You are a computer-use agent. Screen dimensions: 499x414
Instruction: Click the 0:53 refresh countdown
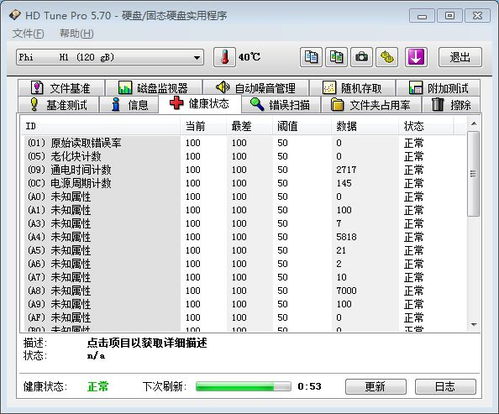[309, 387]
